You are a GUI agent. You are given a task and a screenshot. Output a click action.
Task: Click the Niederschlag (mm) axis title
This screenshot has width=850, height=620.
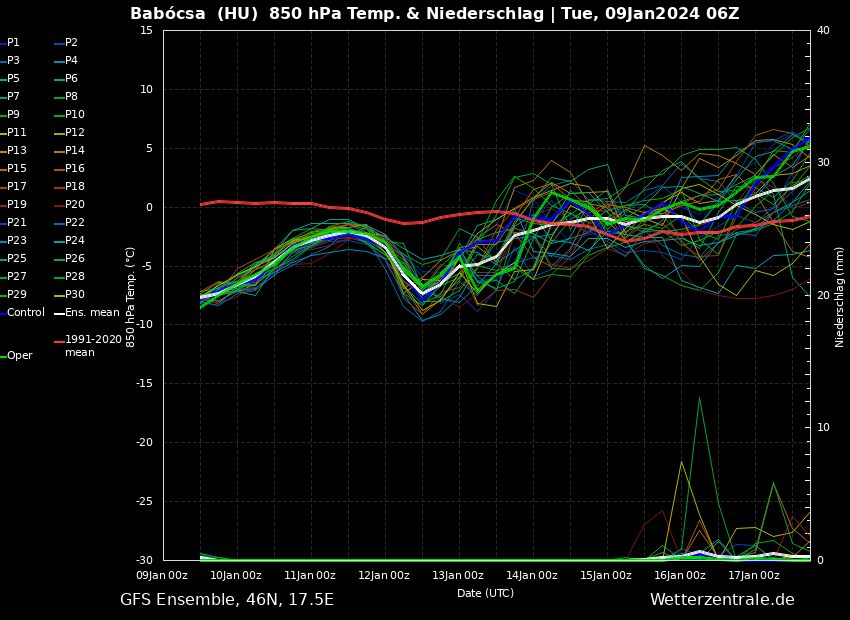click(x=840, y=296)
